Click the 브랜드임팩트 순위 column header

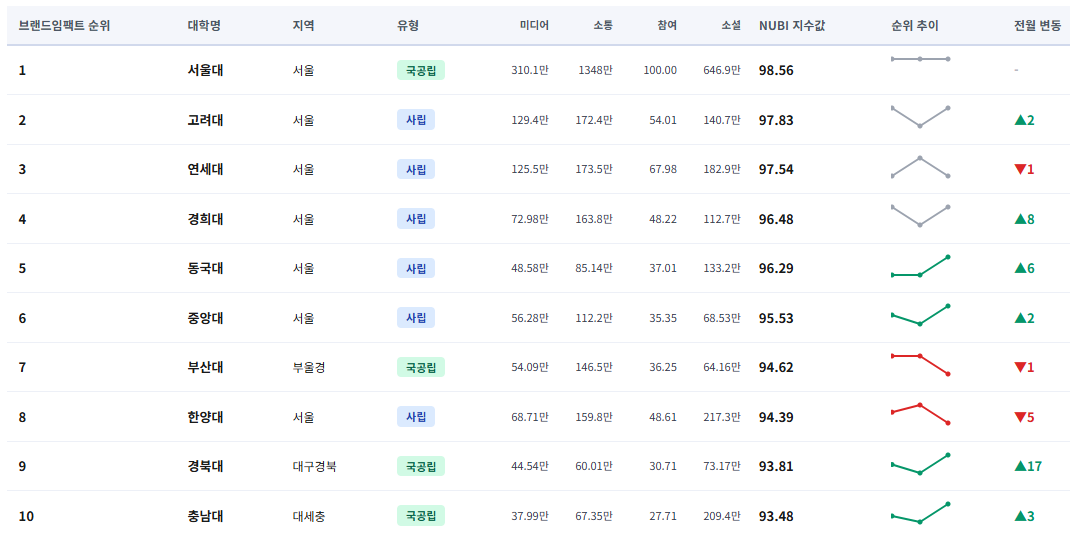64,26
